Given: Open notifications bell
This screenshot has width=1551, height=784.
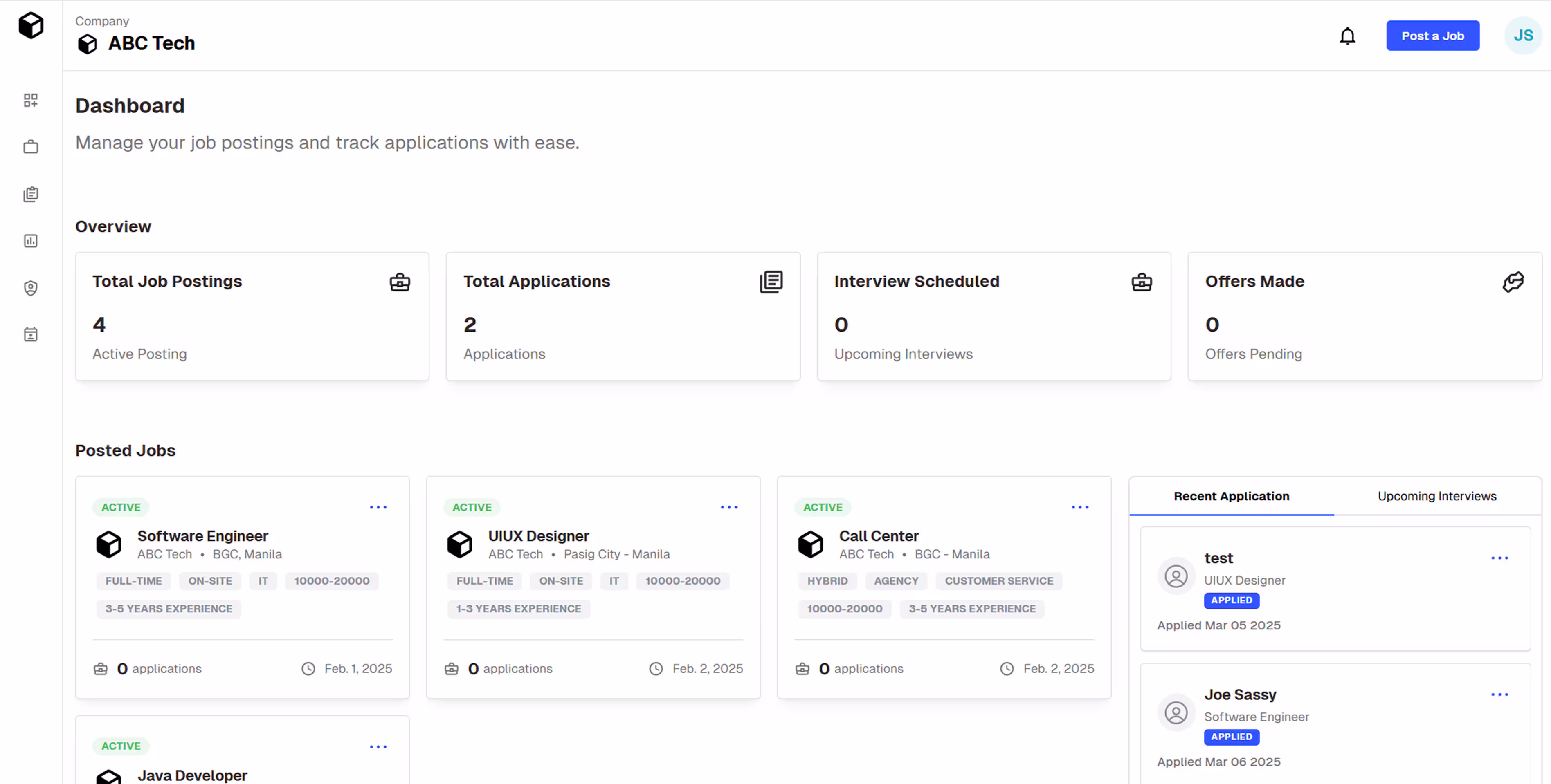Looking at the screenshot, I should click(x=1347, y=36).
